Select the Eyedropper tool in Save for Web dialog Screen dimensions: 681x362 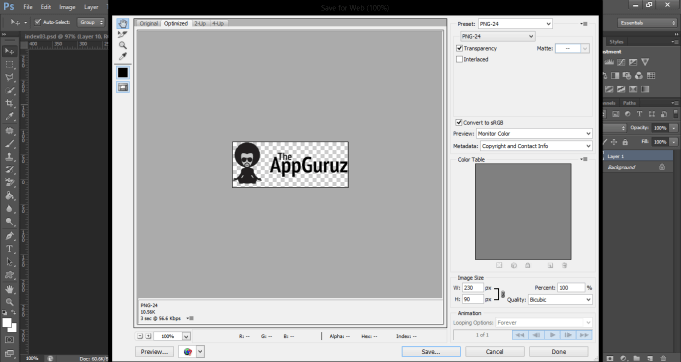pyautogui.click(x=123, y=56)
